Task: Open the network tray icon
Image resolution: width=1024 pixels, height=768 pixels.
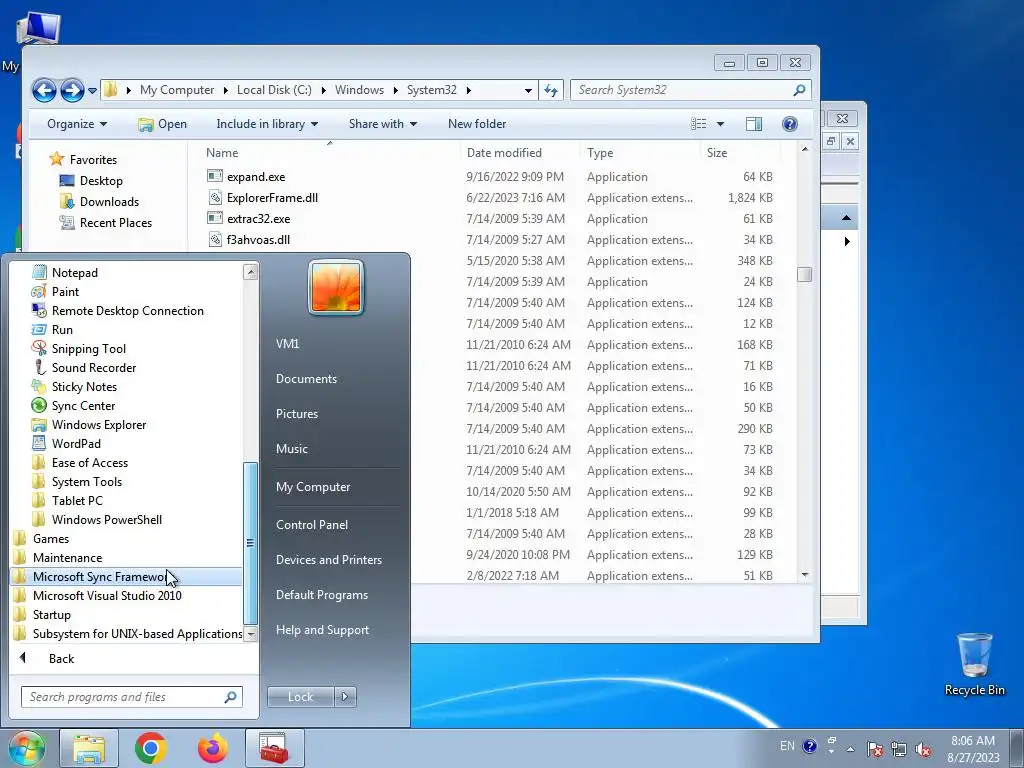Action: (899, 750)
